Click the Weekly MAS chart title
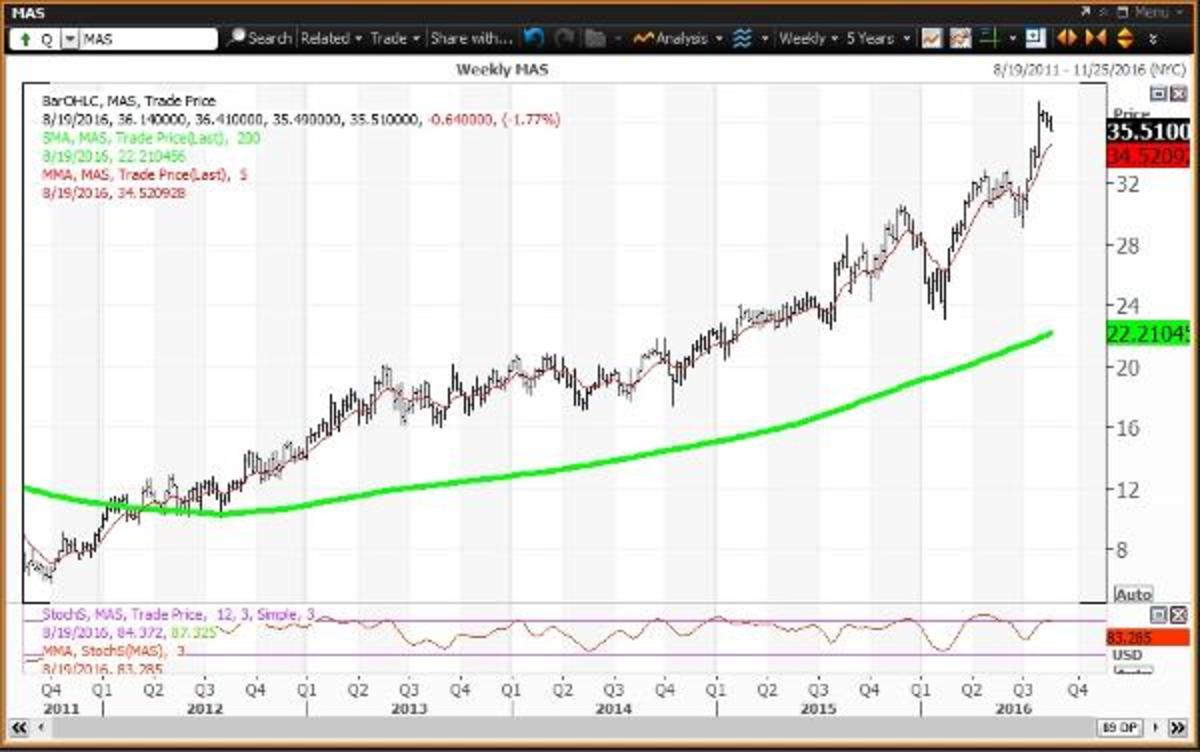Image resolution: width=1200 pixels, height=752 pixels. tap(501, 69)
